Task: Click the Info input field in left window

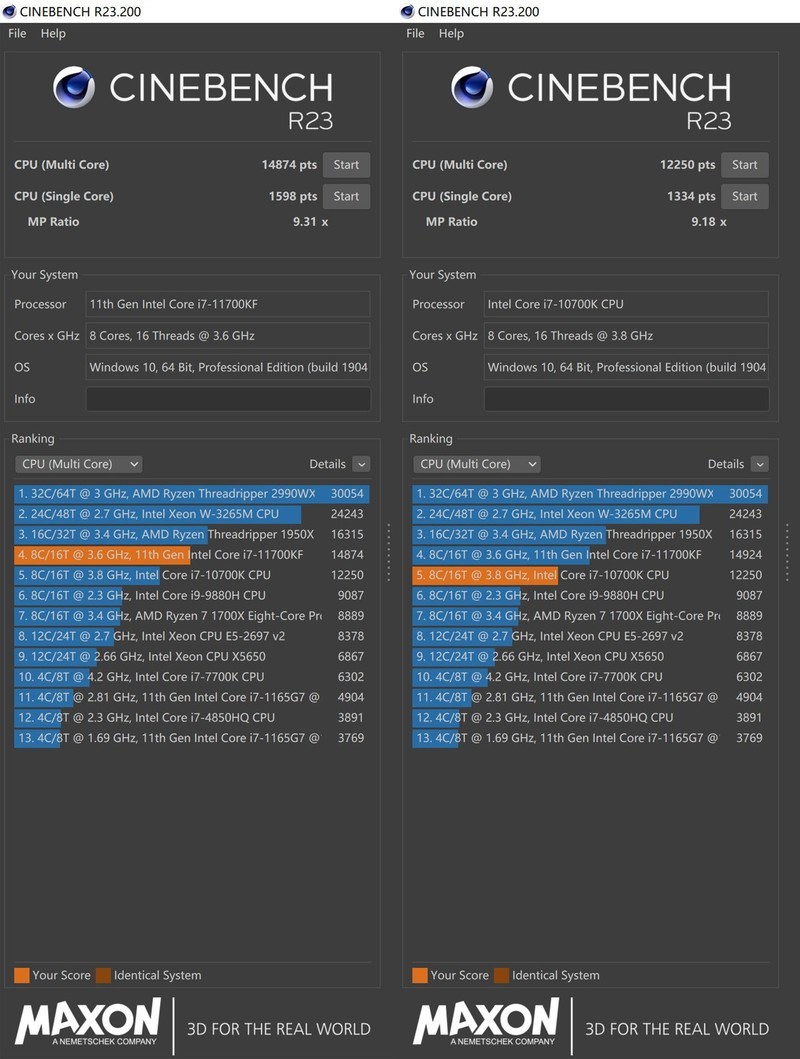Action: (228, 399)
